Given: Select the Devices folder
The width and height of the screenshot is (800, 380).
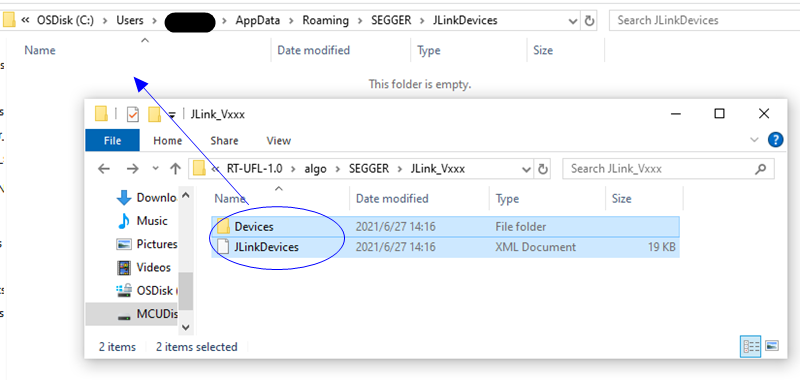Looking at the screenshot, I should [445, 226].
